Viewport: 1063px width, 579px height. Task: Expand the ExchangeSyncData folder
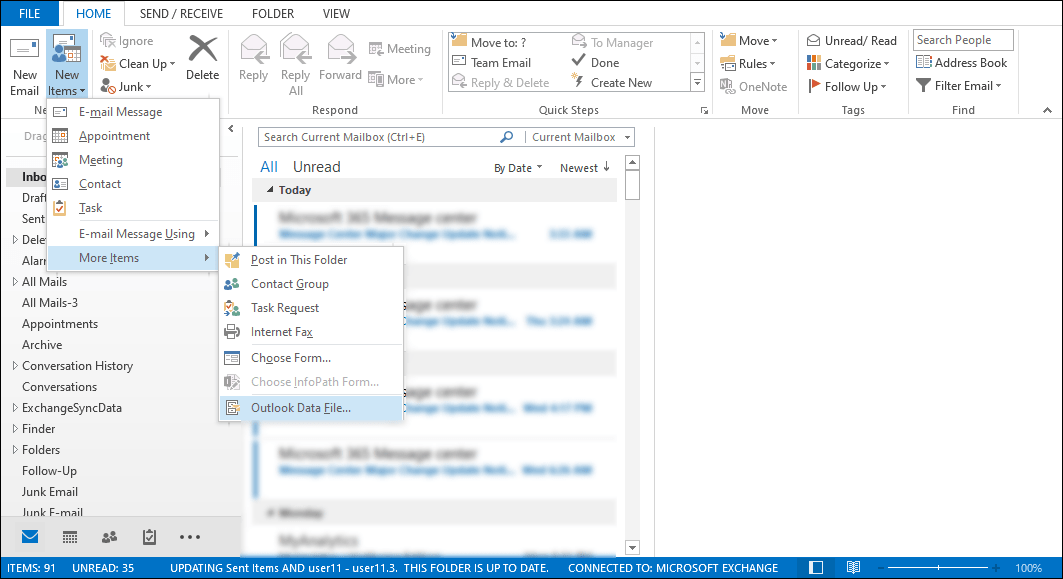pos(15,407)
